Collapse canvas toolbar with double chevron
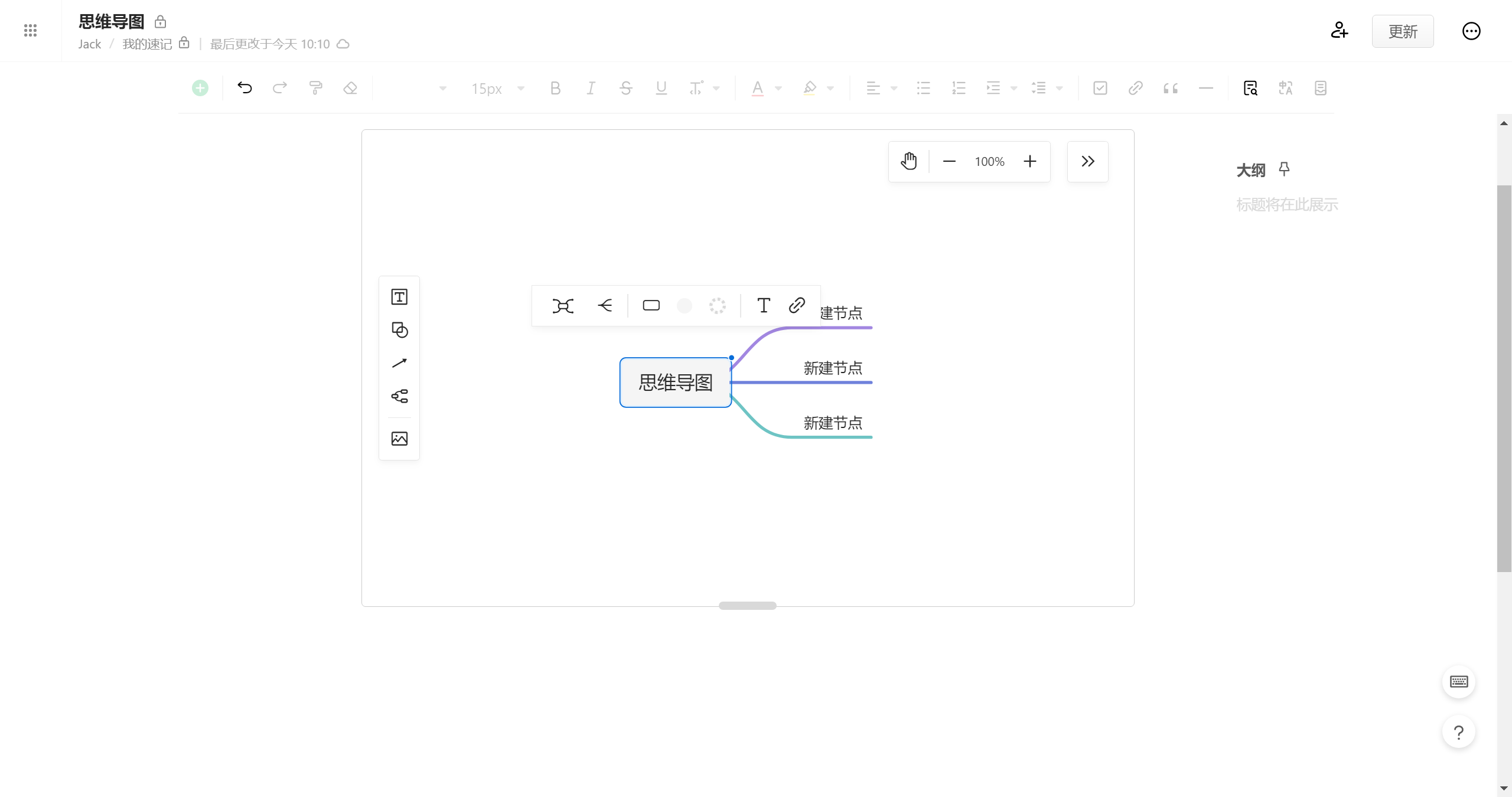Image resolution: width=1512 pixels, height=797 pixels. tap(1087, 161)
